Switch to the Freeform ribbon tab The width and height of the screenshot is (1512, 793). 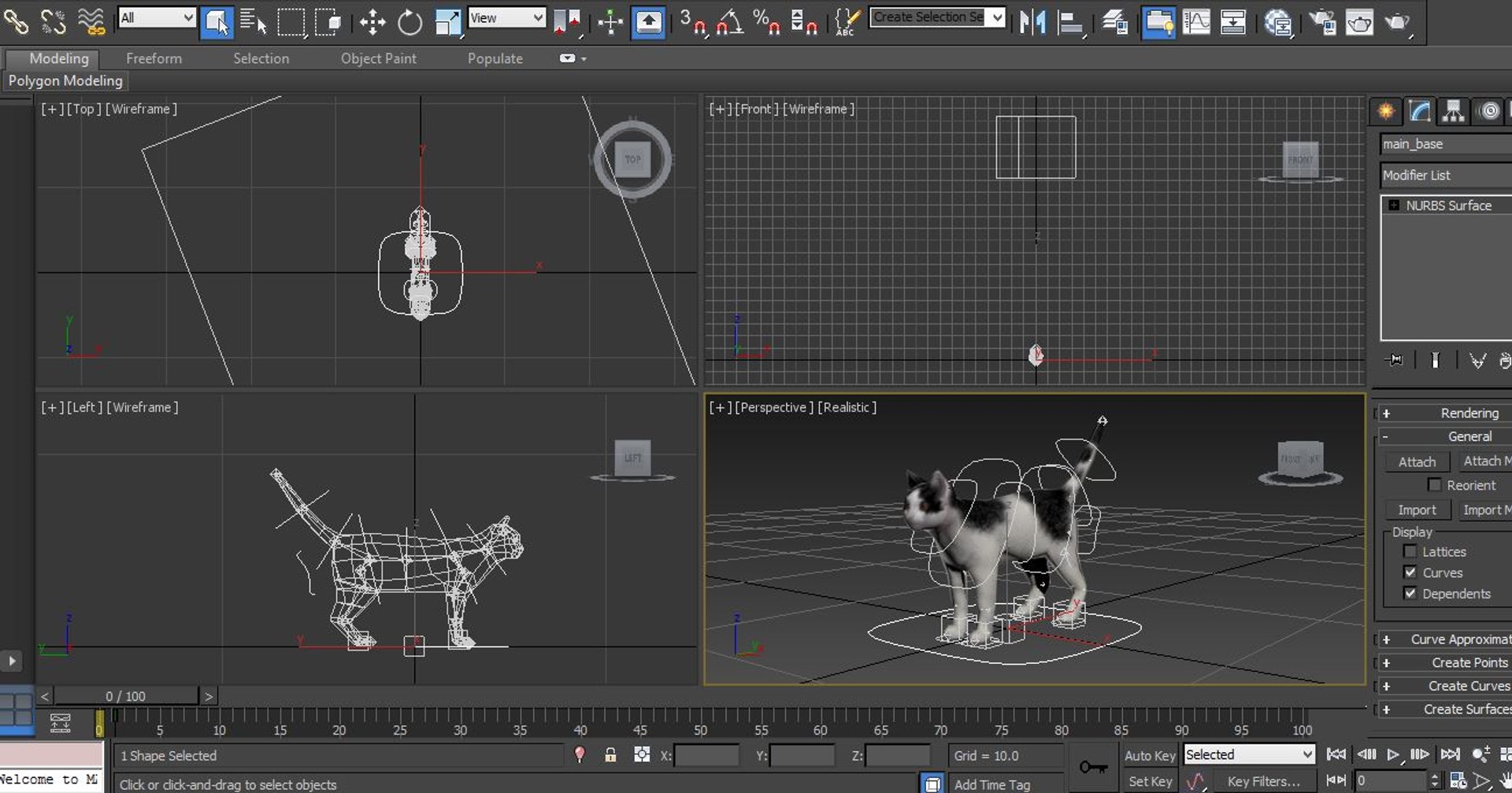point(154,58)
